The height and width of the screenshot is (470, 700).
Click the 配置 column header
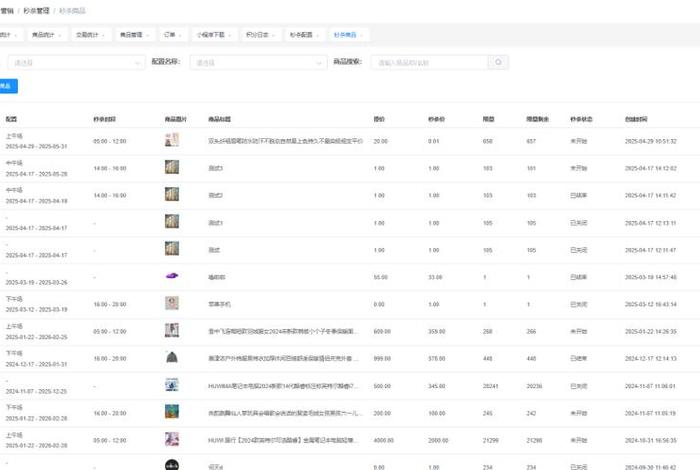click(x=11, y=119)
